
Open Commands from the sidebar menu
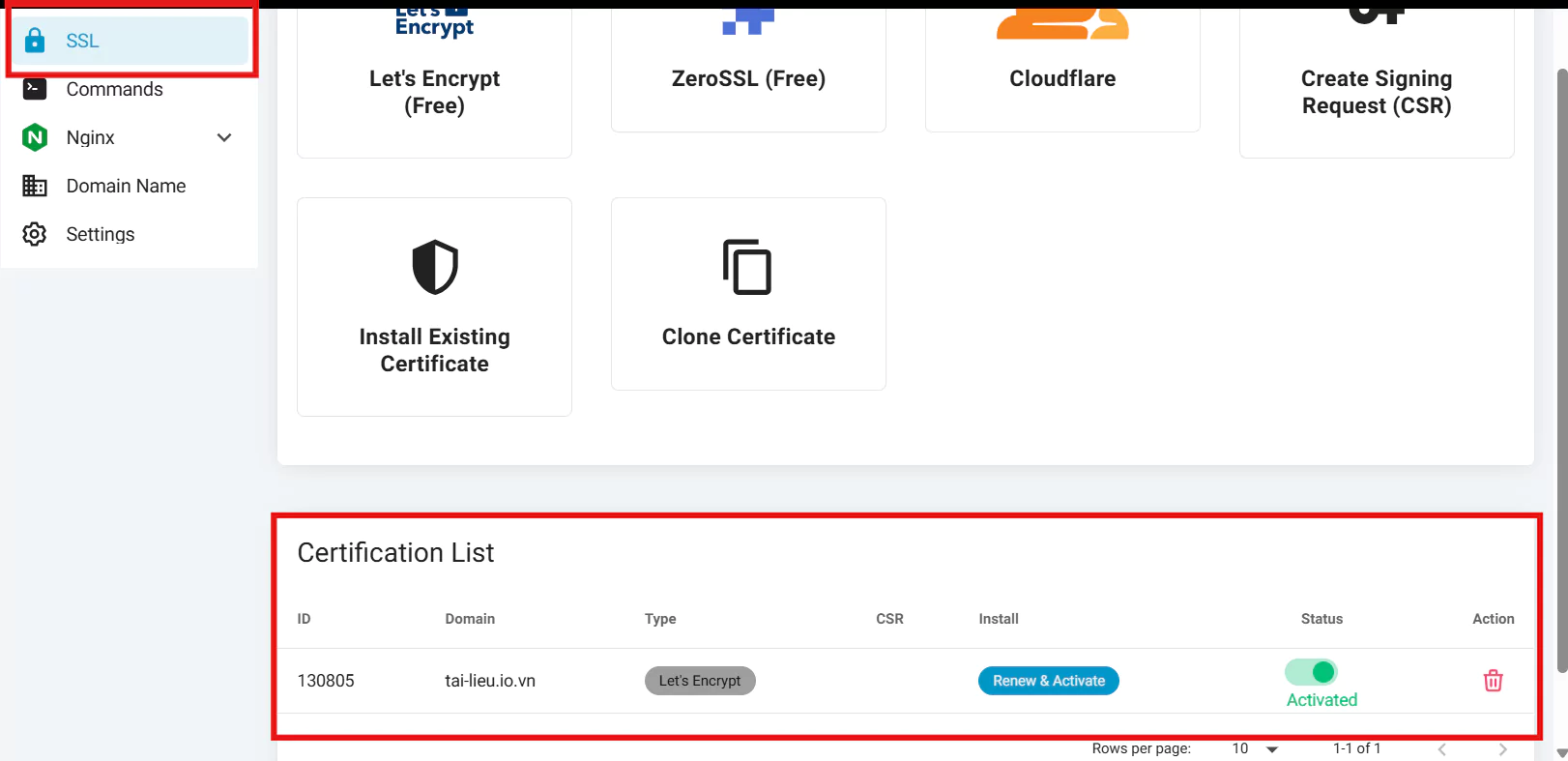[x=114, y=89]
